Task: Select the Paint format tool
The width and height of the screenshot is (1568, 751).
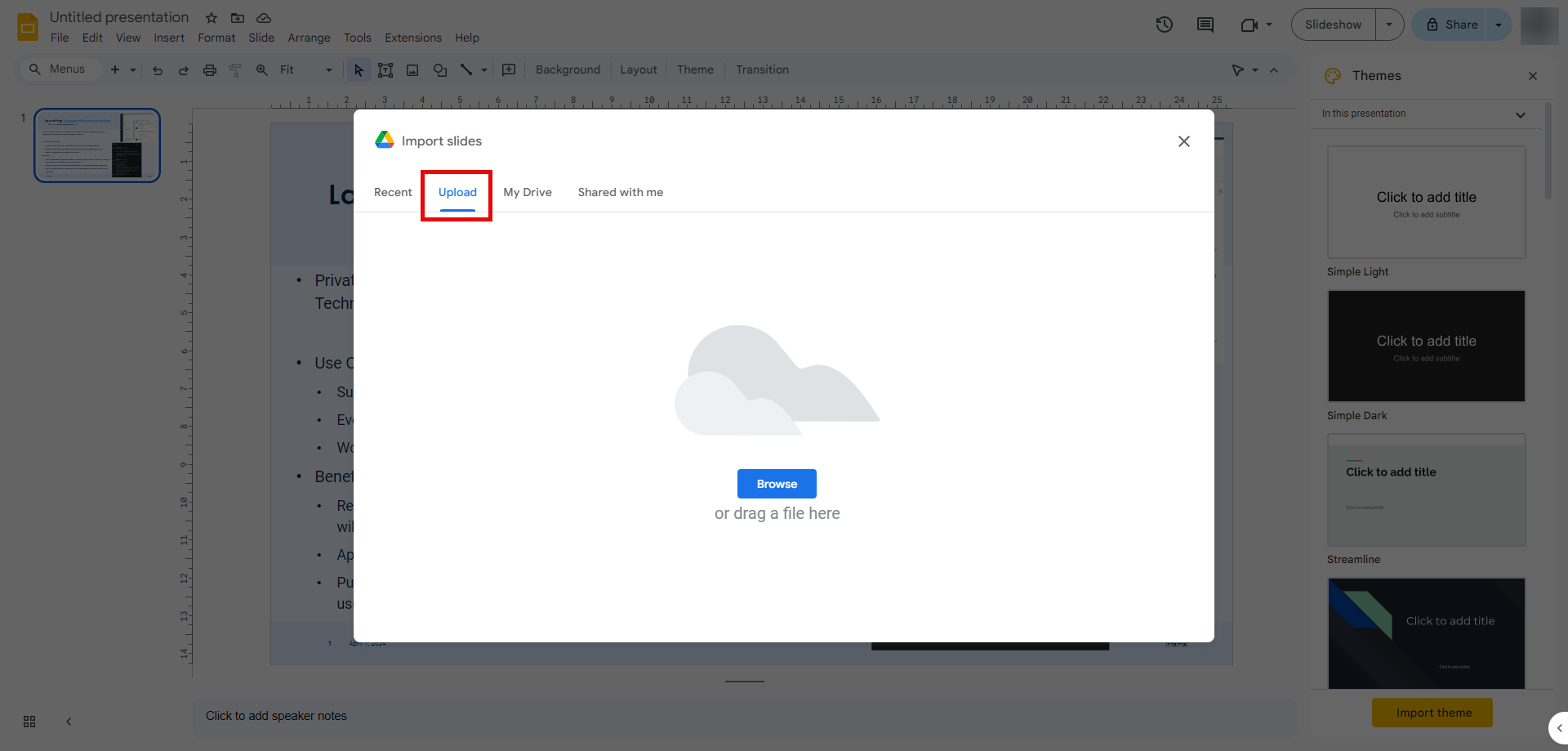Action: tap(235, 70)
